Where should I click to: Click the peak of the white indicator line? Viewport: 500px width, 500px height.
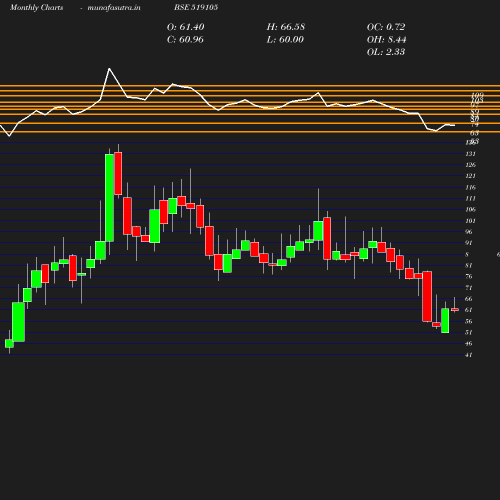tap(109, 69)
